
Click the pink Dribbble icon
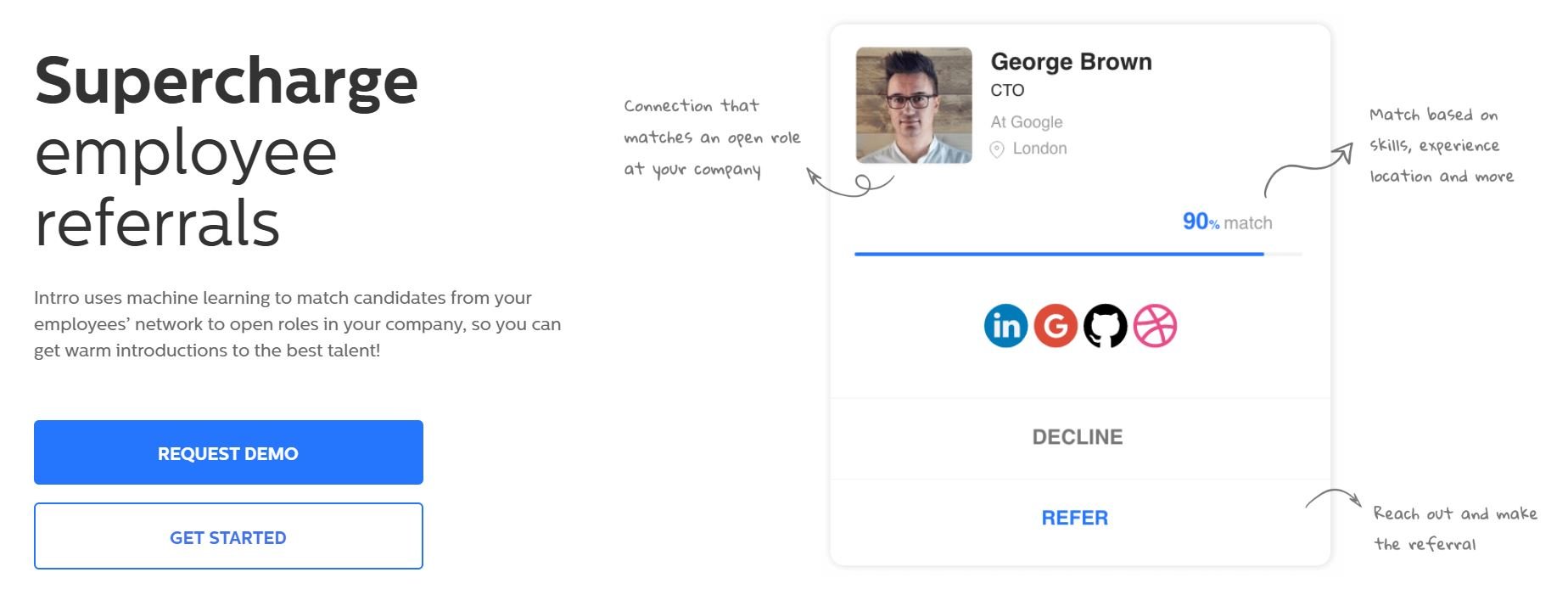click(x=1155, y=326)
